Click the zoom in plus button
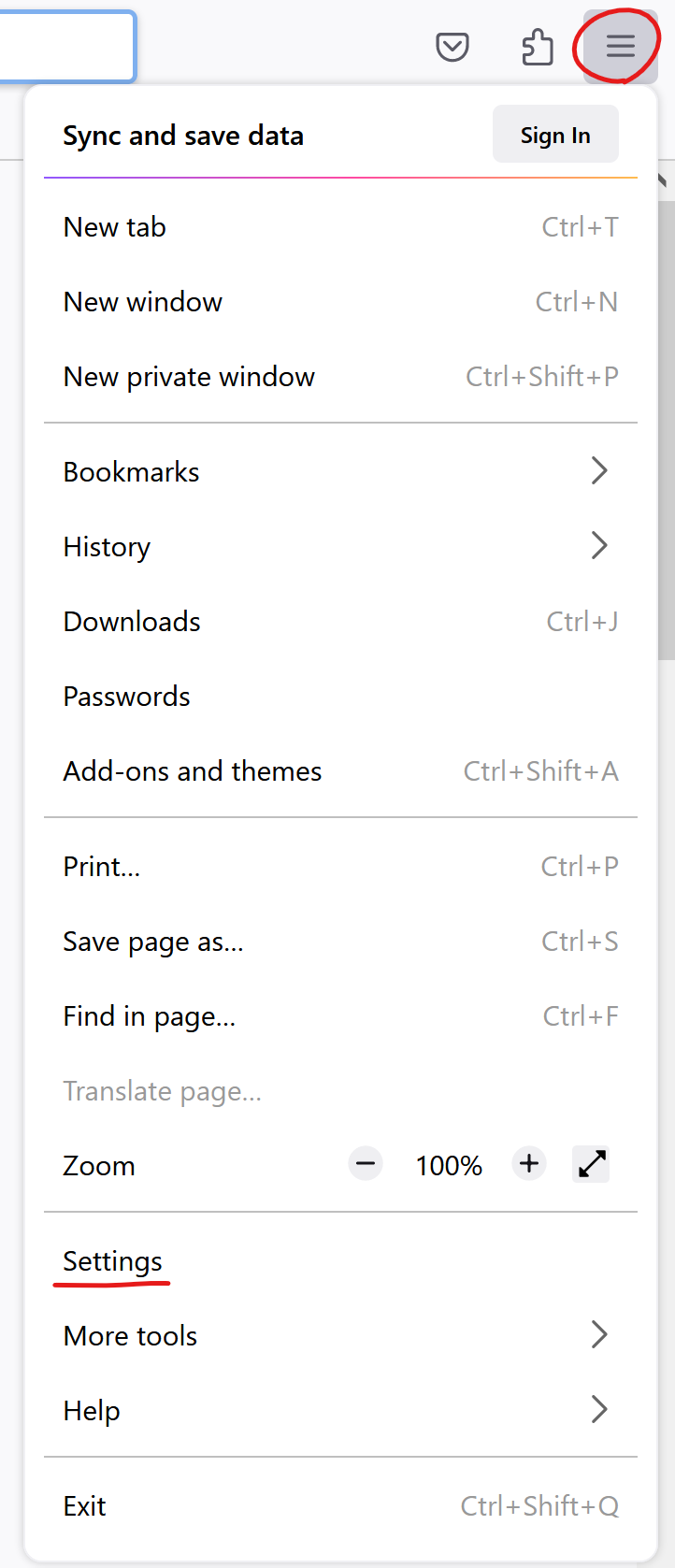 [x=529, y=1164]
